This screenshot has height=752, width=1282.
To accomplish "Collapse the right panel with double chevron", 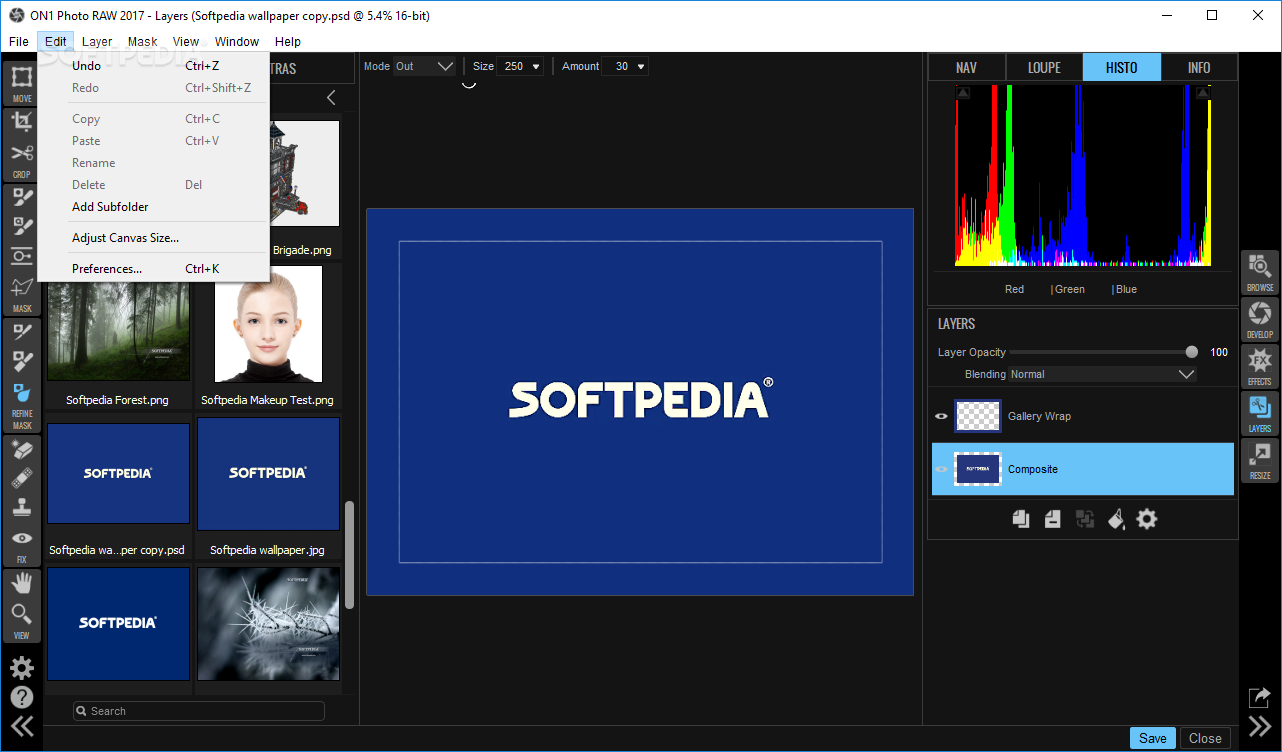I will (1260, 726).
